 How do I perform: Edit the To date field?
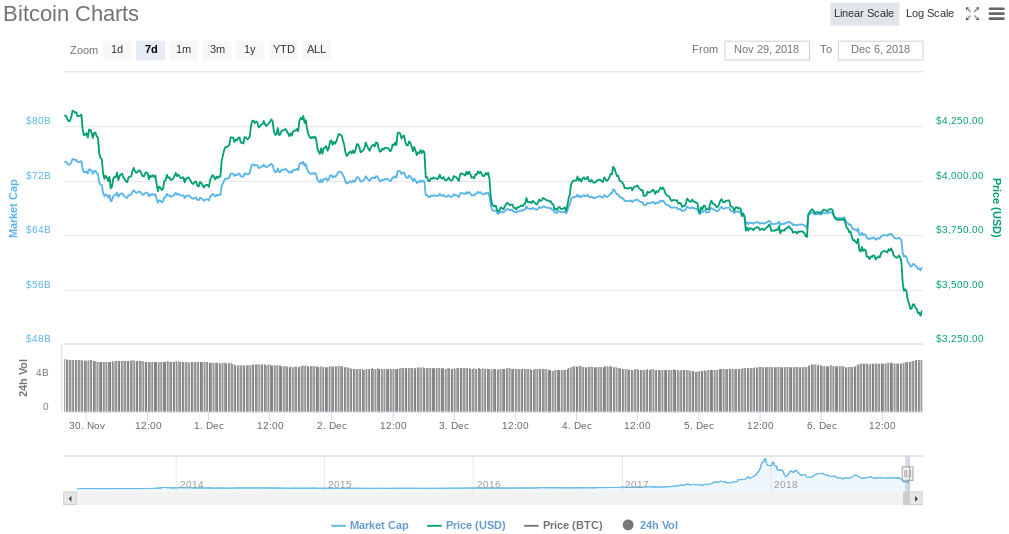(x=880, y=50)
